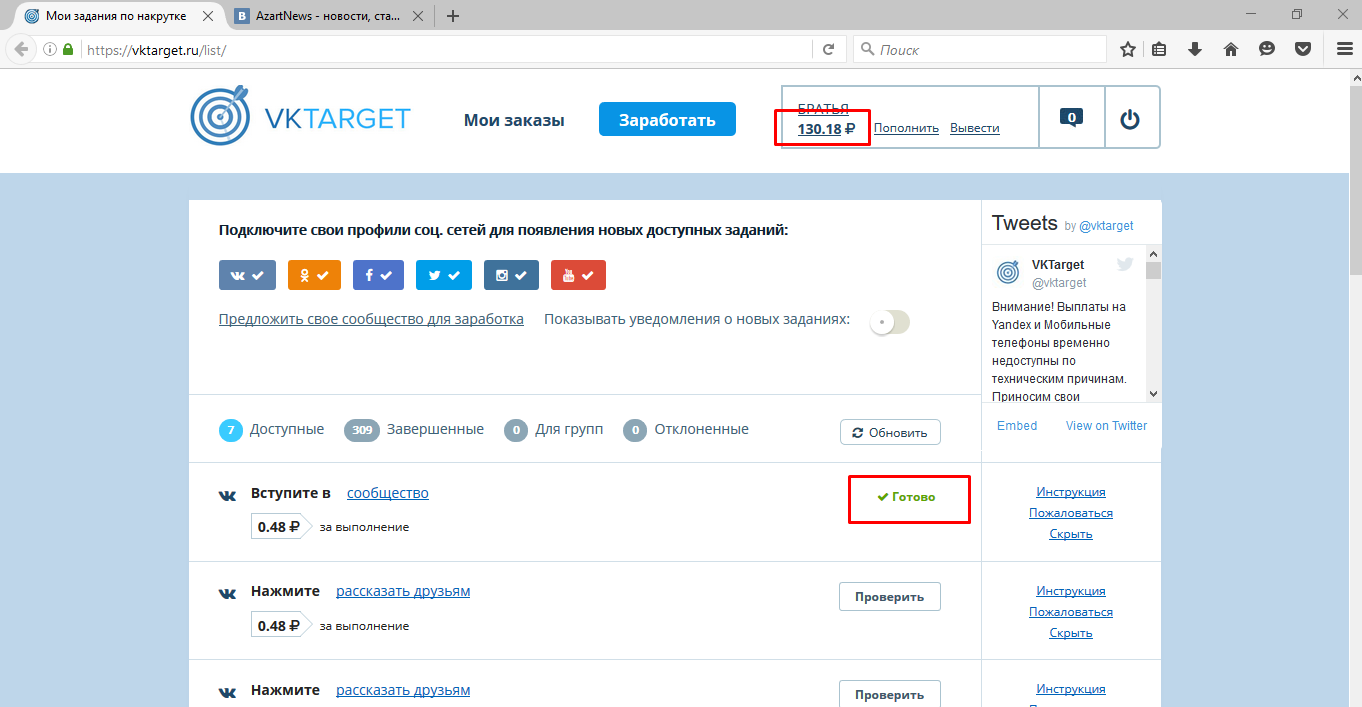Screen dimensions: 1362x707
Task: Click in the browser URL address field
Action: coord(445,49)
